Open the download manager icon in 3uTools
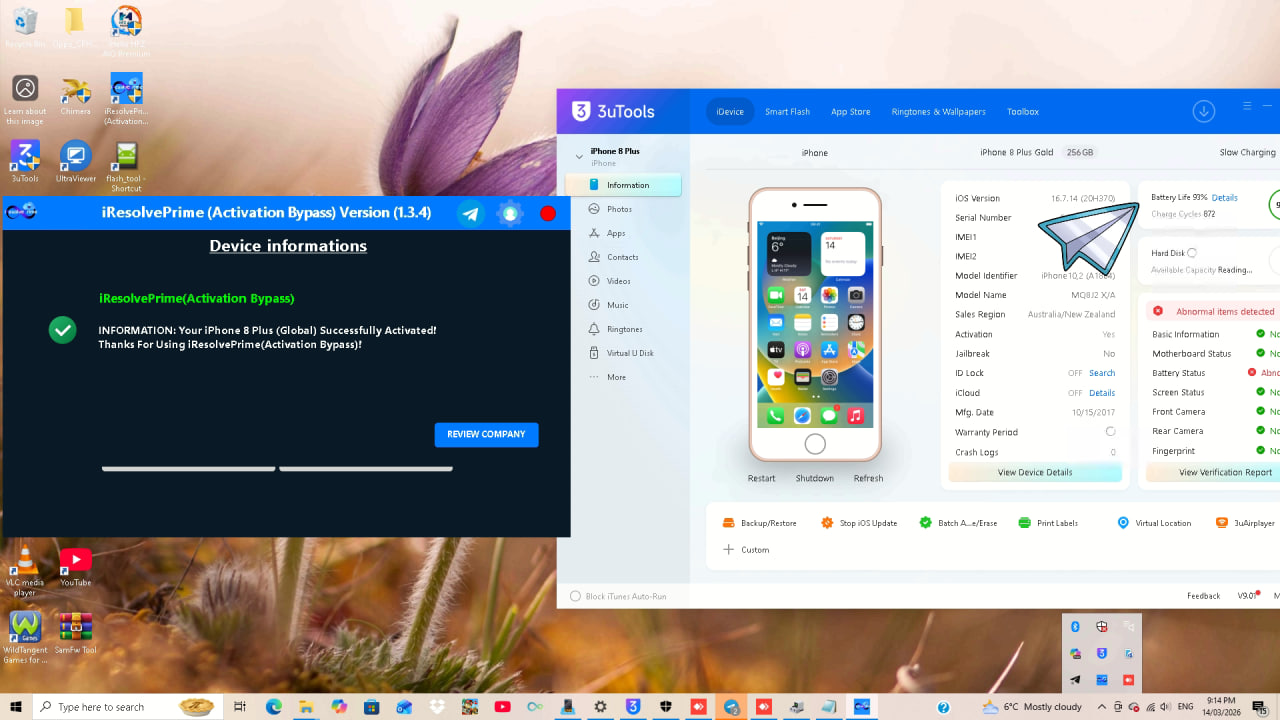1280x720 pixels. tap(1204, 111)
